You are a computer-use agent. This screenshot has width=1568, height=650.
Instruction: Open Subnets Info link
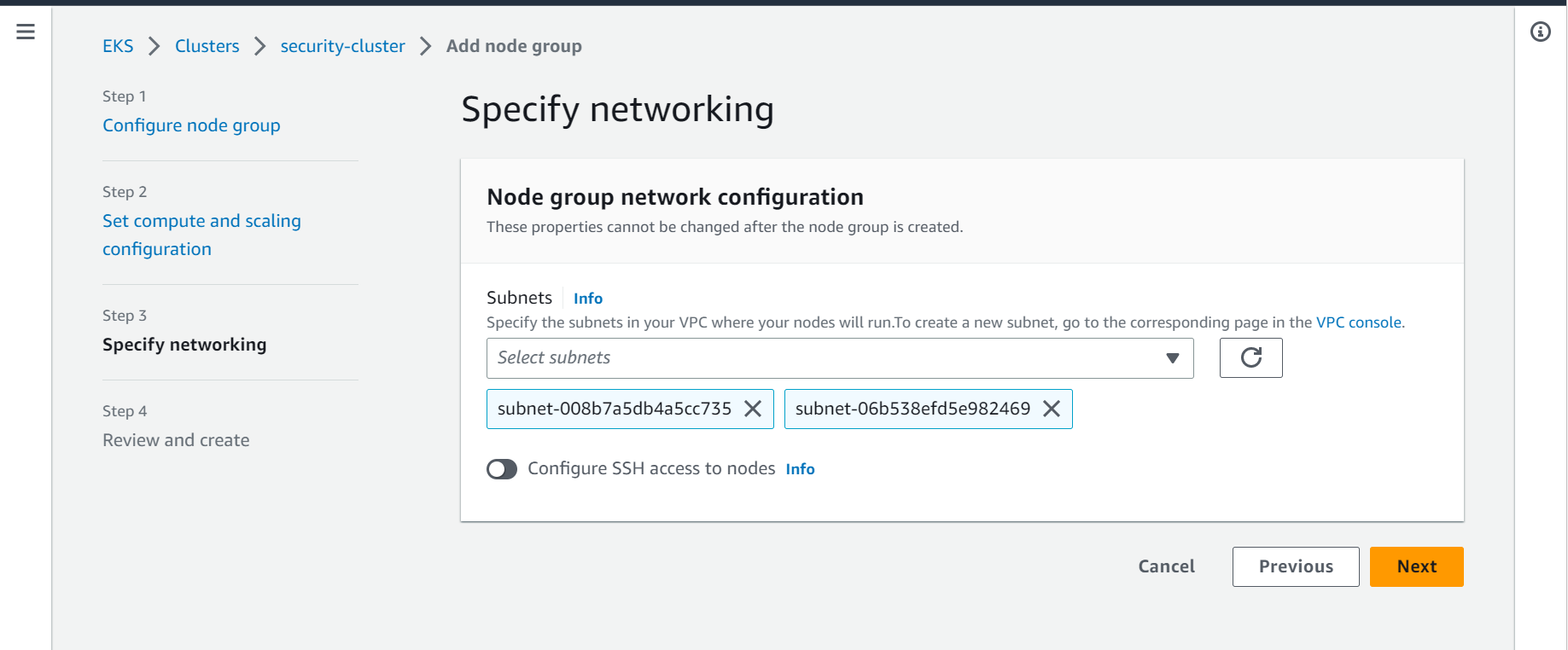pos(588,299)
